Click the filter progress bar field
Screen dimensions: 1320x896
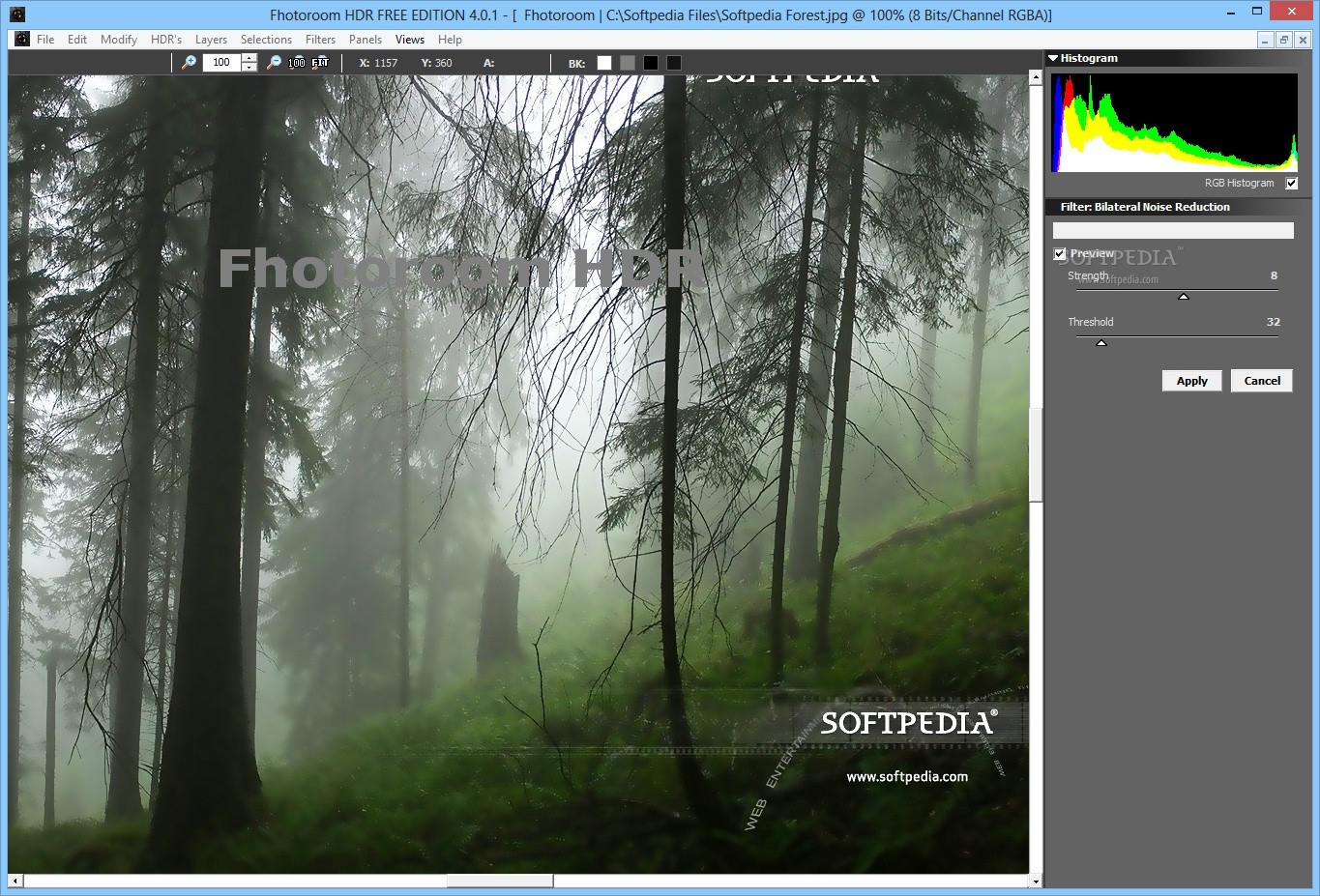1173,230
